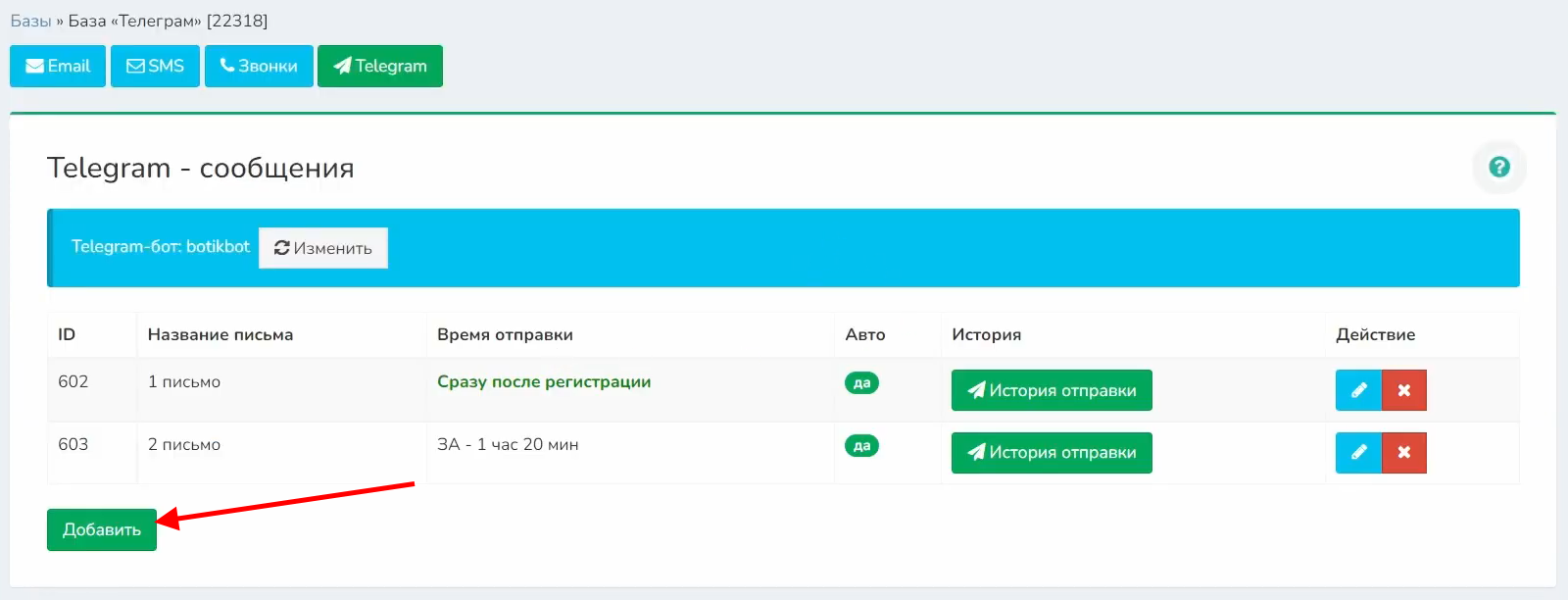Open История отправки for message 603
This screenshot has height=600, width=1568.
pyautogui.click(x=1052, y=453)
